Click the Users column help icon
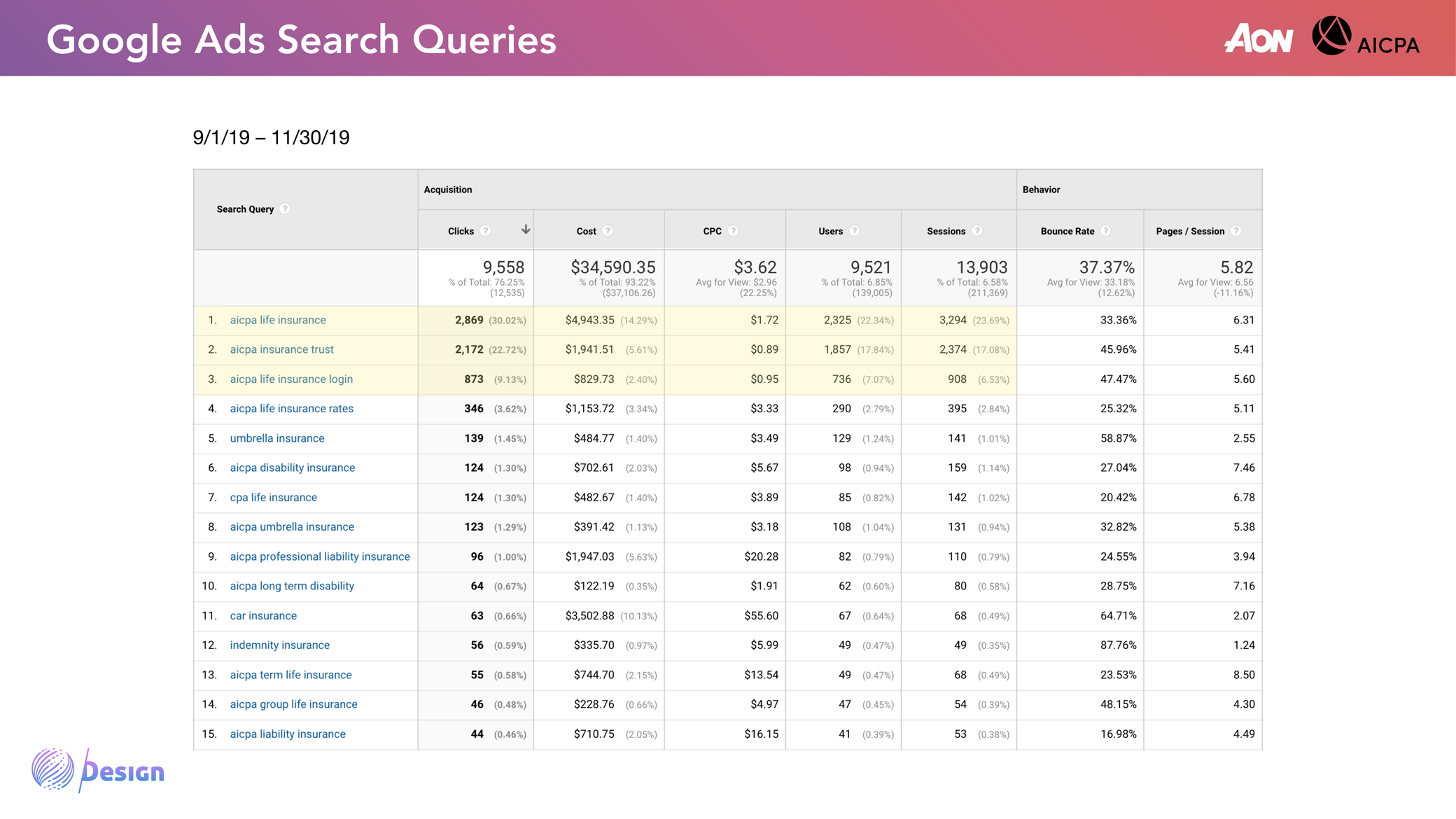This screenshot has height=819, width=1456. pyautogui.click(x=854, y=231)
